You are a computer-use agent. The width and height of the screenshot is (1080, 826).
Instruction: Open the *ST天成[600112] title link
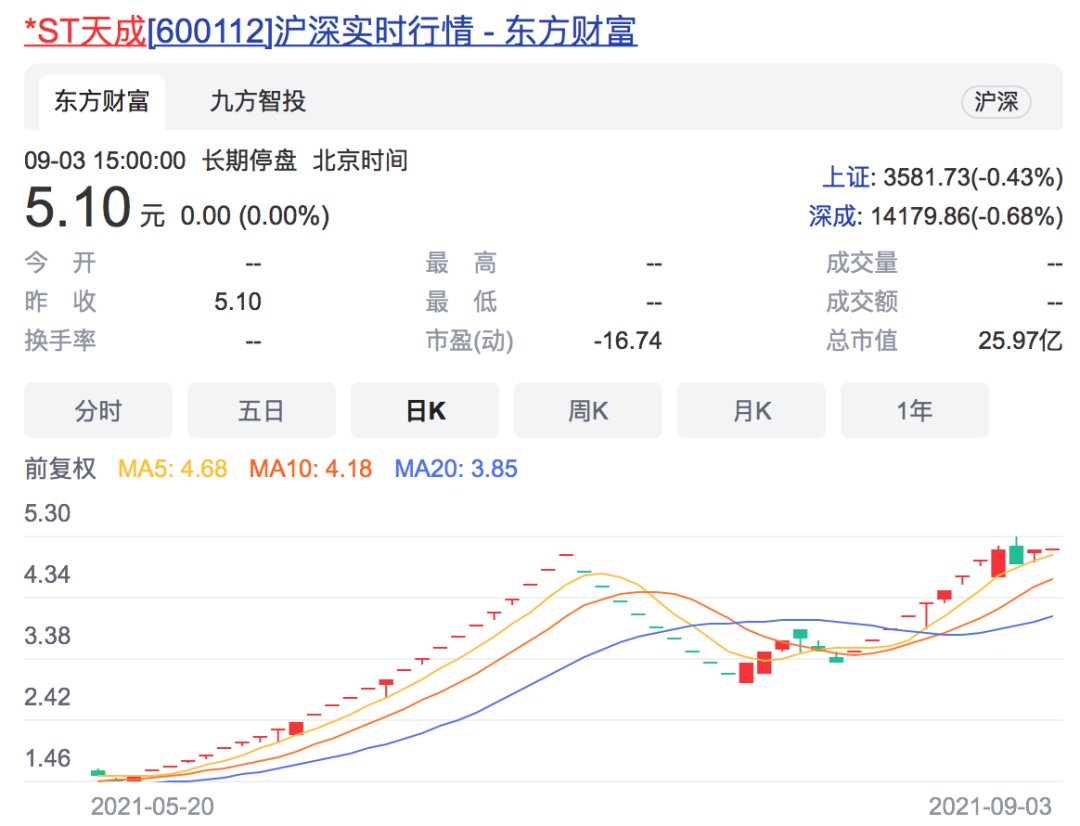pos(330,32)
